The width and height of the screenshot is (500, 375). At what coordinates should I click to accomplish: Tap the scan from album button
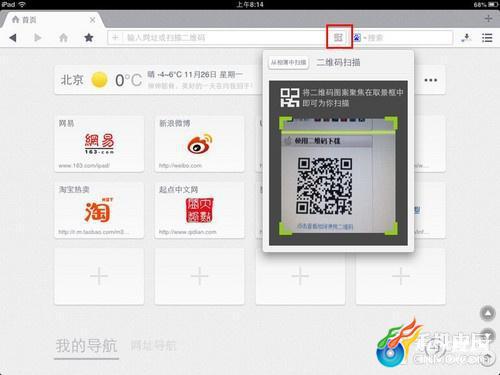point(289,62)
